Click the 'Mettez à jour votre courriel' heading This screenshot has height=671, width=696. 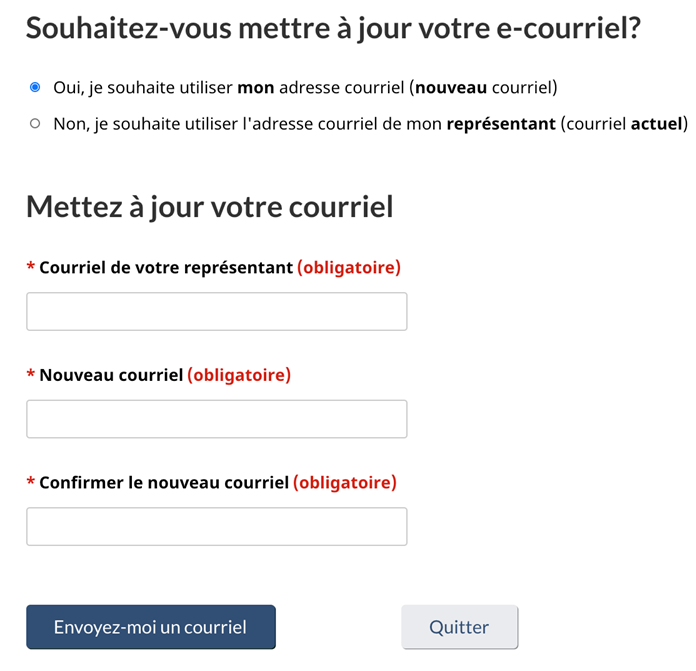pos(209,207)
